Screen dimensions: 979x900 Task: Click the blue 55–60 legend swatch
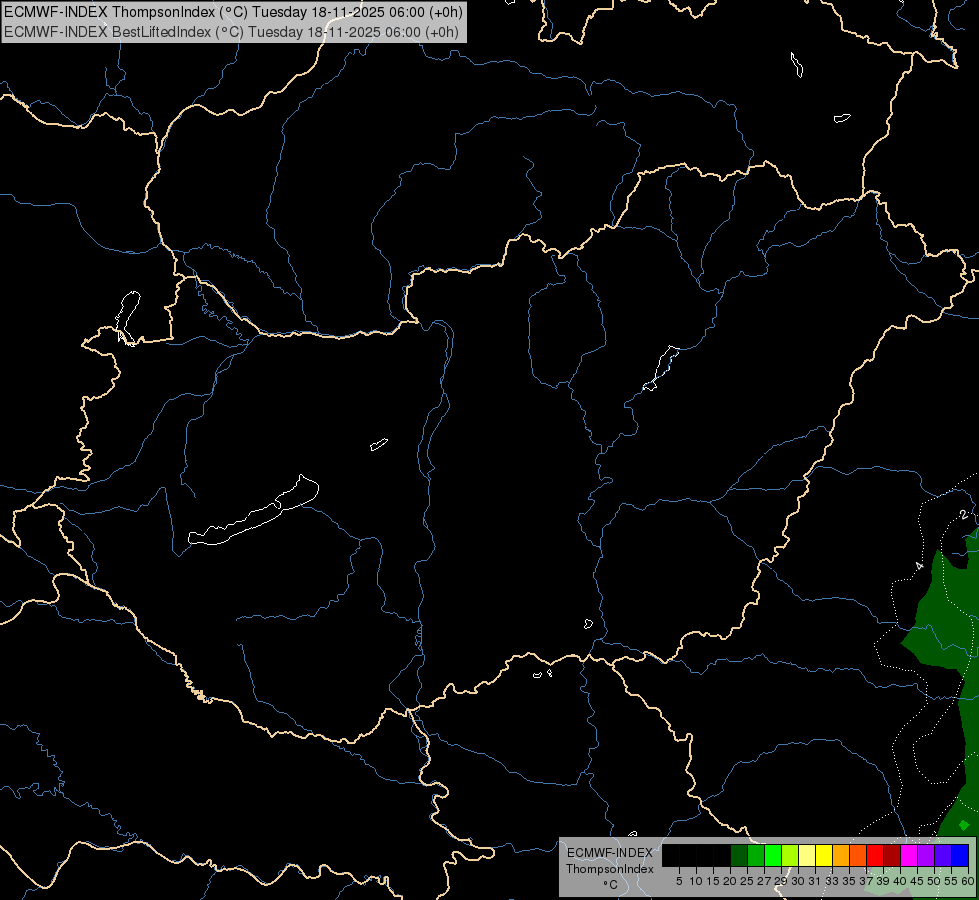pos(960,855)
